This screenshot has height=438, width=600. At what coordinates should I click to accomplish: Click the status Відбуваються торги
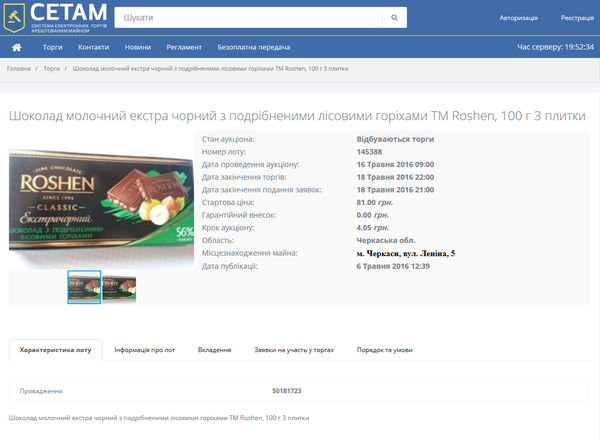point(395,139)
